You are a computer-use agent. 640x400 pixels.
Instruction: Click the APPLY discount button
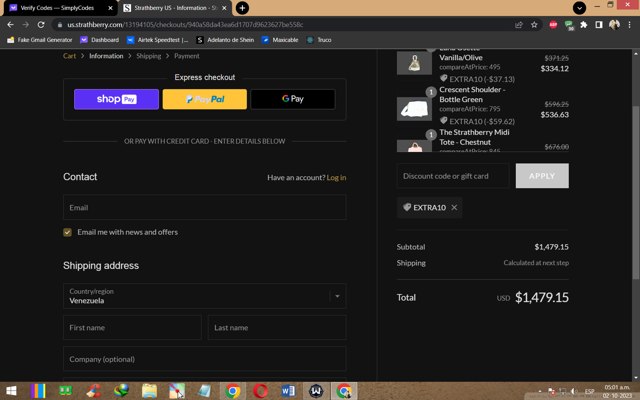click(542, 176)
